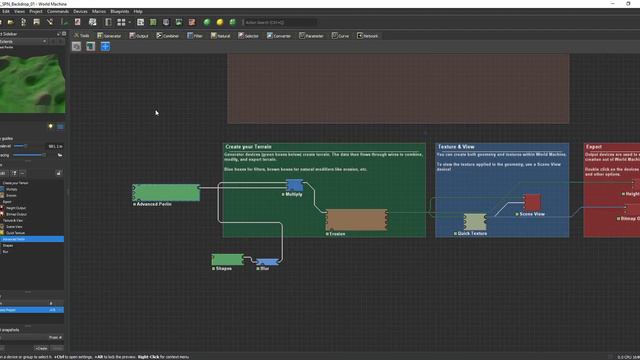
Task: Open dropdown arrow next to grid layout icon
Action: tap(129, 22)
